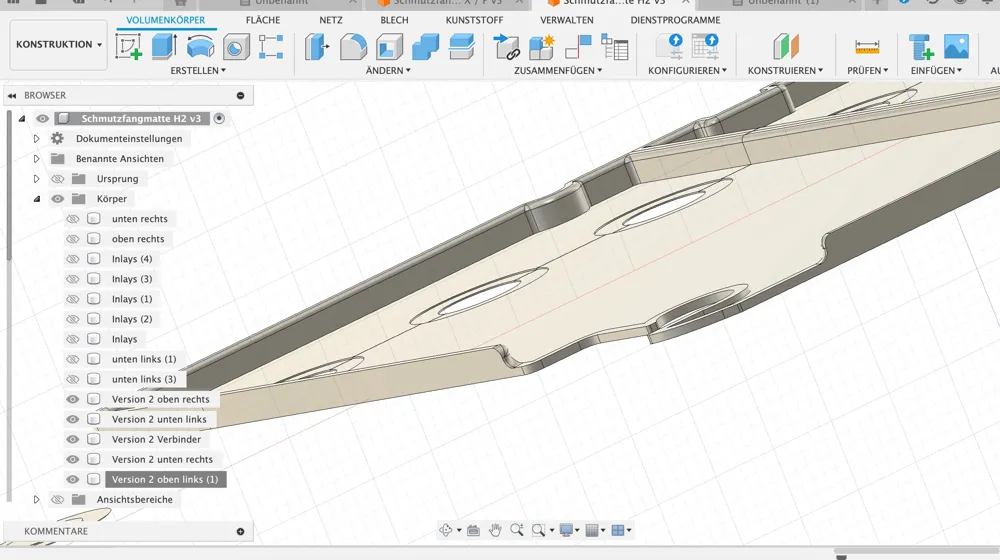
Task: Switch to the FLÄCHE tab
Action: point(263,20)
